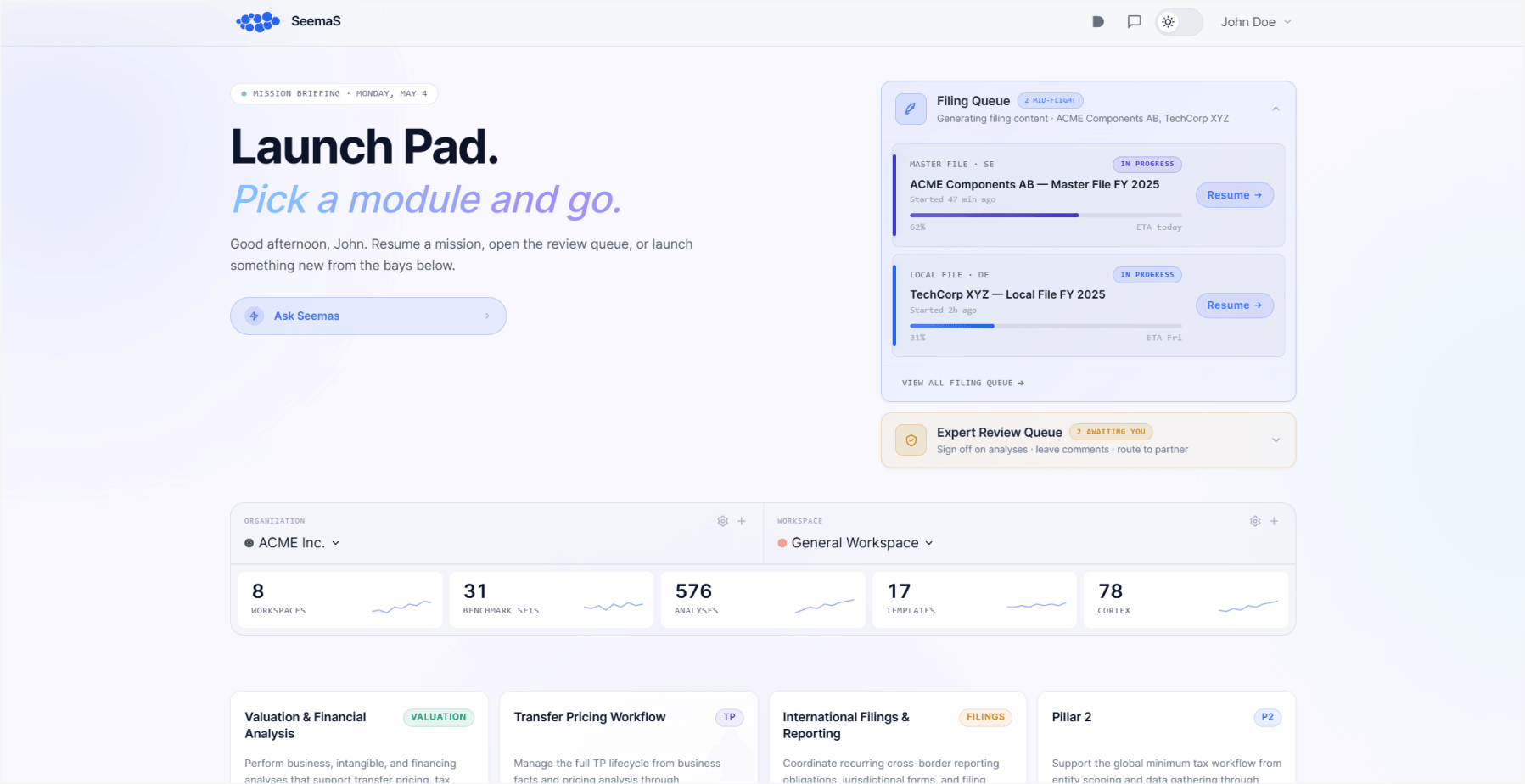Screen dimensions: 1525x784
Task: Open the 31 Benchmark Sets stat card
Action: click(552, 600)
